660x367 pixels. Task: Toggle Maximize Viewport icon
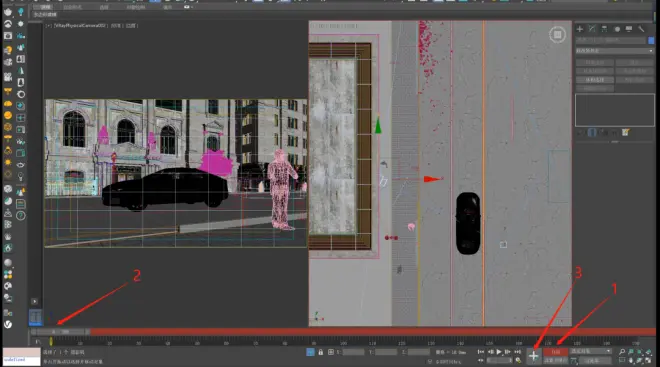pos(649,361)
